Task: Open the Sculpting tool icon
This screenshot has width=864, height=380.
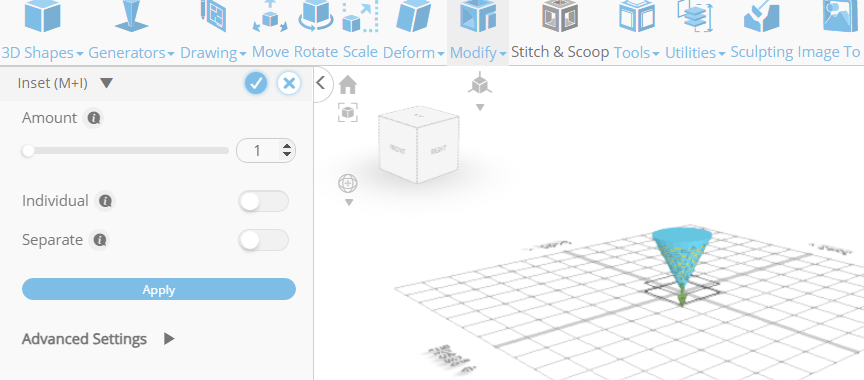Action: click(762, 16)
